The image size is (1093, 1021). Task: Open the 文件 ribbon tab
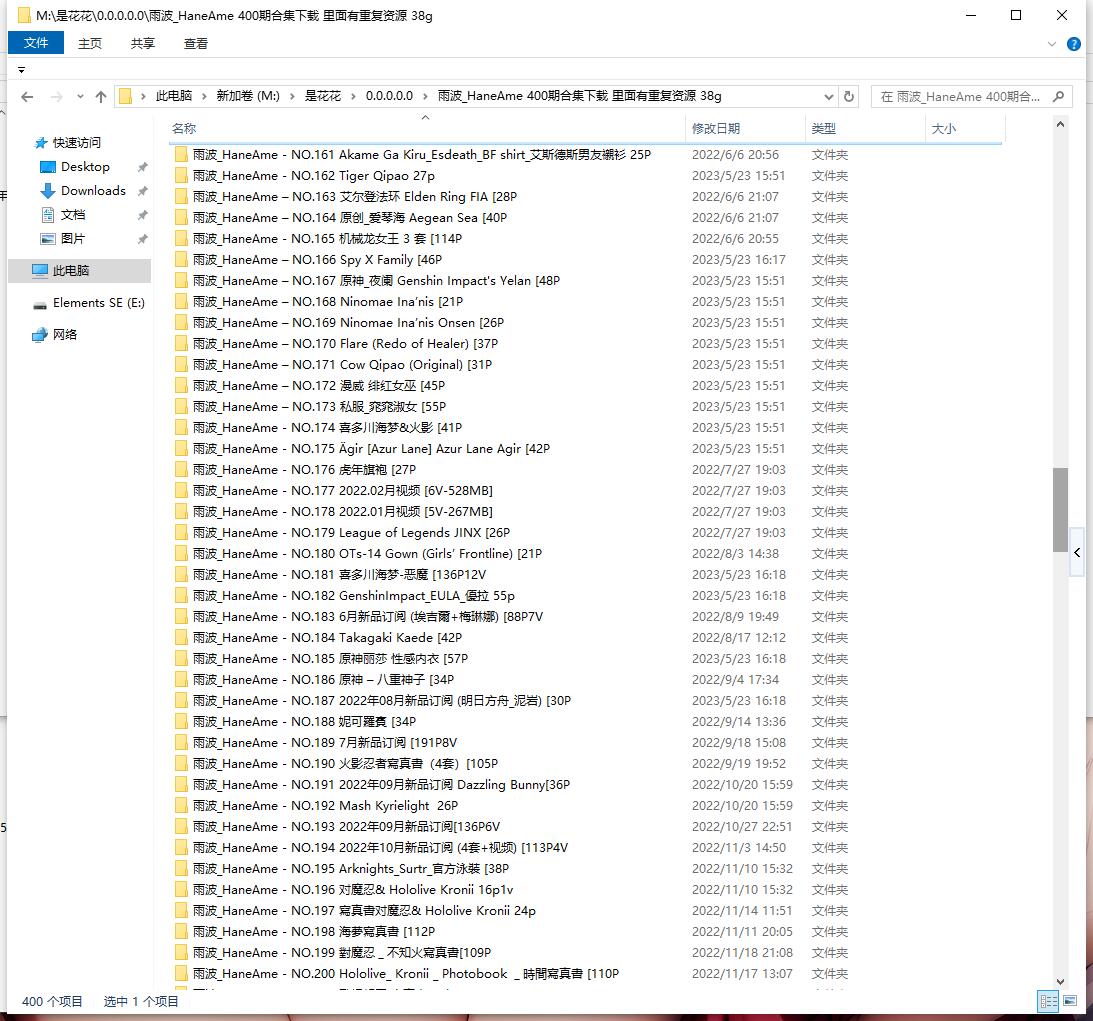pos(36,43)
